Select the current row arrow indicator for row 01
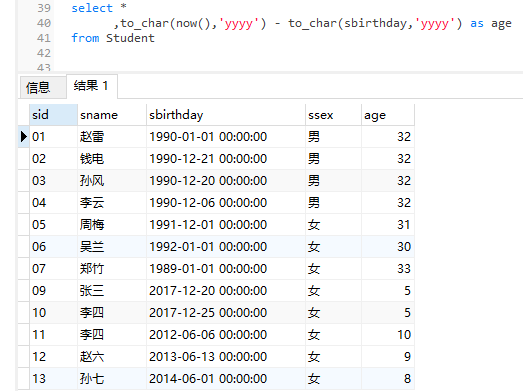 pyautogui.click(x=24, y=137)
